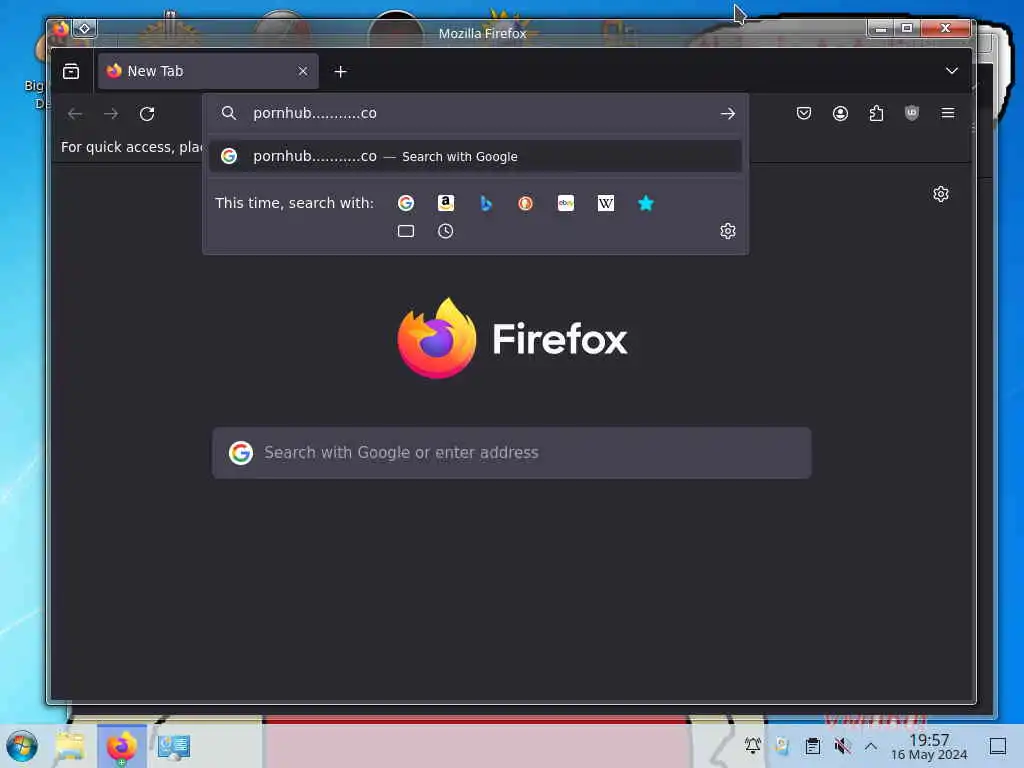Open the system settings taskbar icon

[174, 746]
